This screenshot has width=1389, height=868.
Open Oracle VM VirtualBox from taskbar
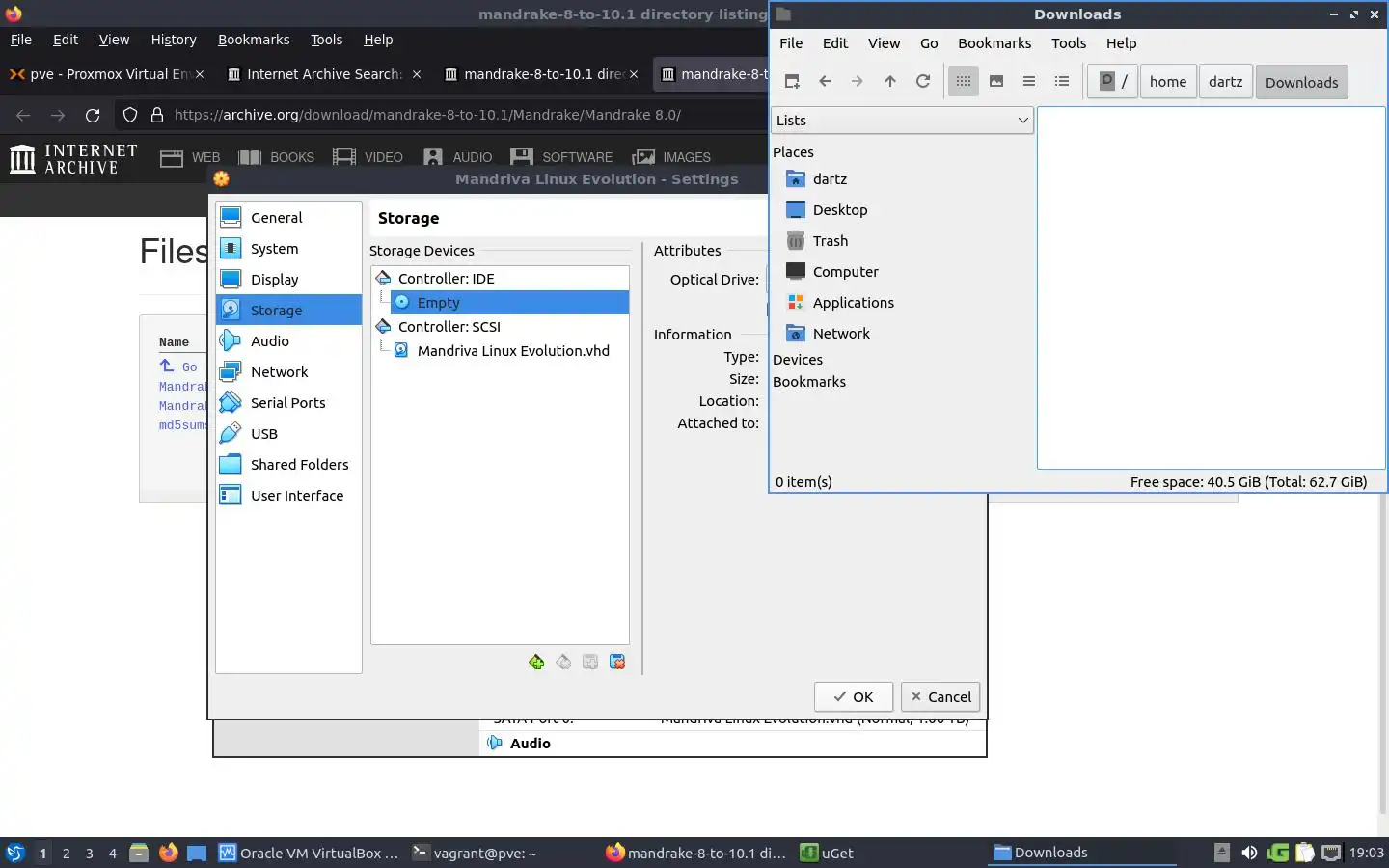[x=309, y=854]
